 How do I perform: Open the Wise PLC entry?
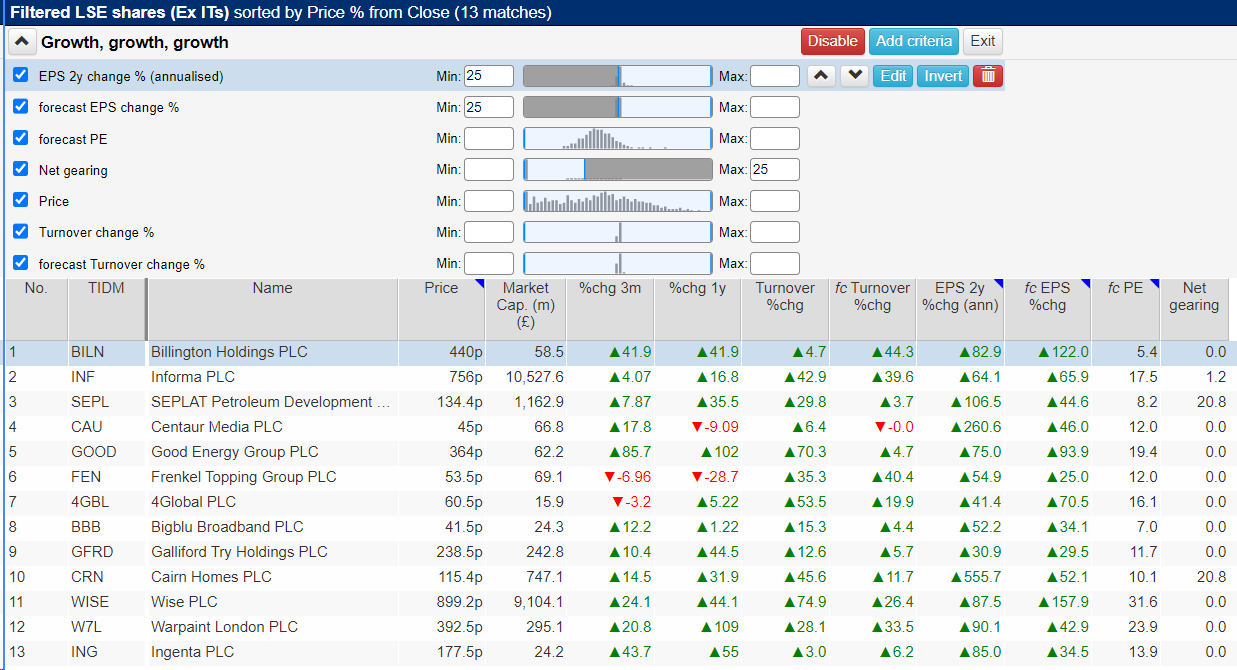184,602
